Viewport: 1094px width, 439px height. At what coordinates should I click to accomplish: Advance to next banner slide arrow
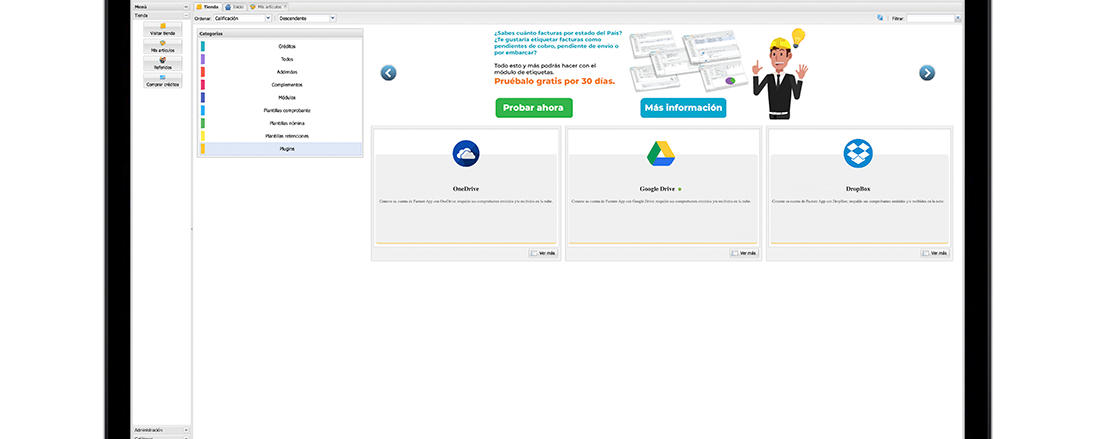[x=927, y=72]
